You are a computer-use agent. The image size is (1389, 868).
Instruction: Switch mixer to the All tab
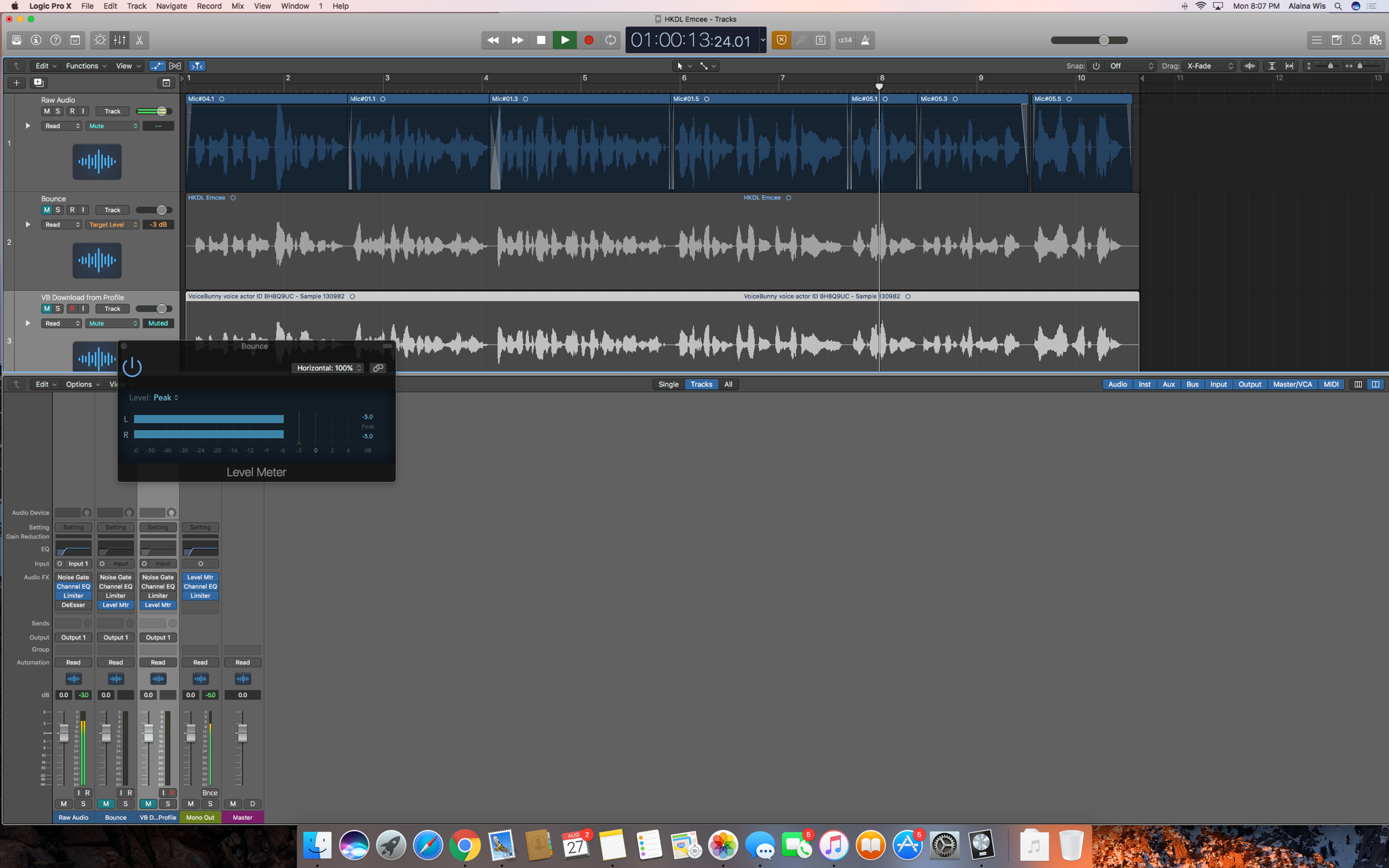coord(728,384)
